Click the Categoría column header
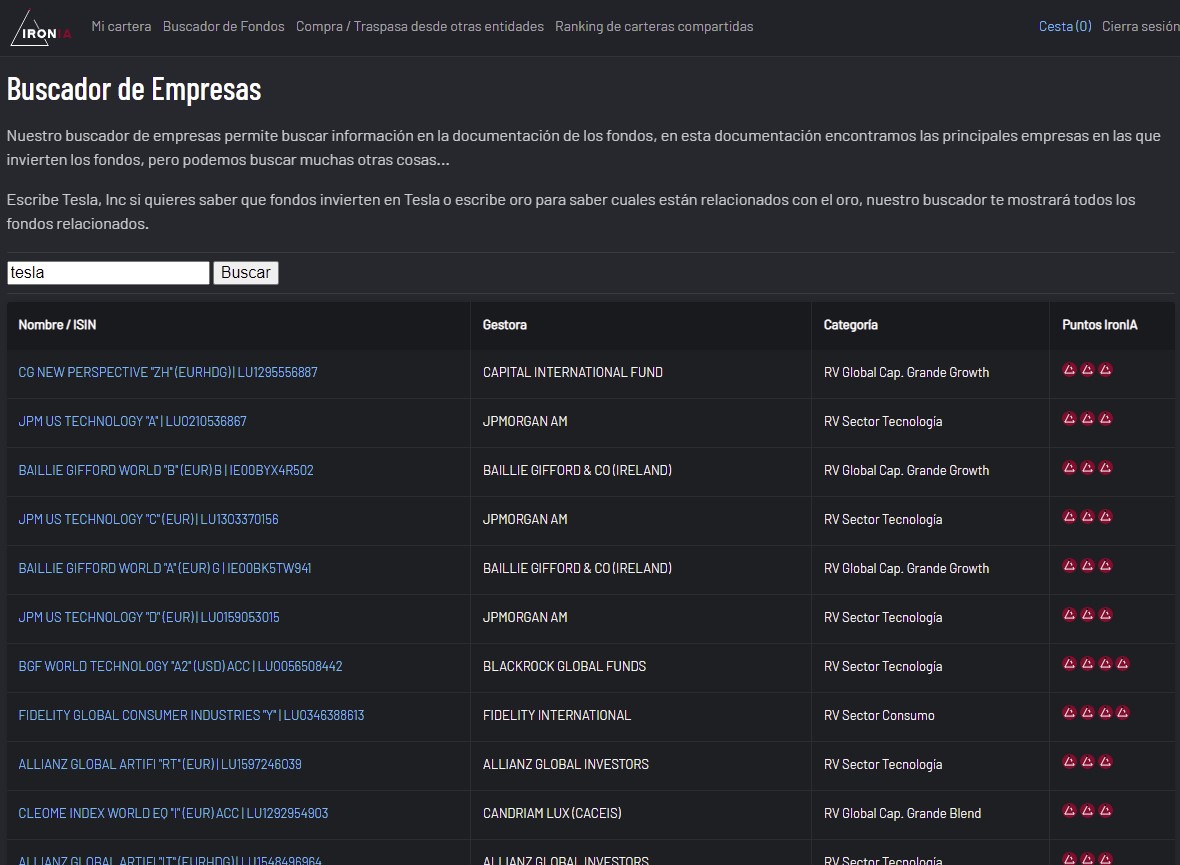Screen dimensions: 1180x865 pyautogui.click(x=850, y=324)
